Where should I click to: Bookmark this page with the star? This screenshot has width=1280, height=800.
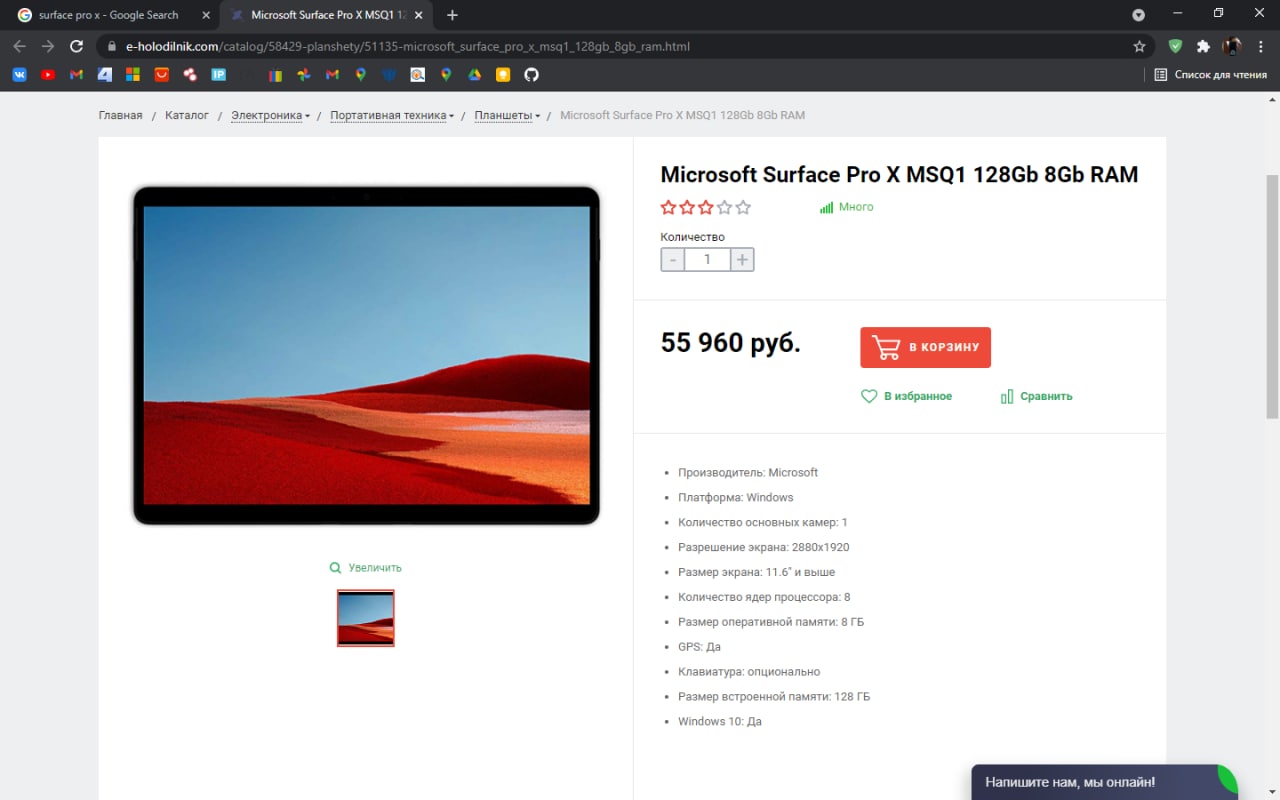pyautogui.click(x=1139, y=46)
